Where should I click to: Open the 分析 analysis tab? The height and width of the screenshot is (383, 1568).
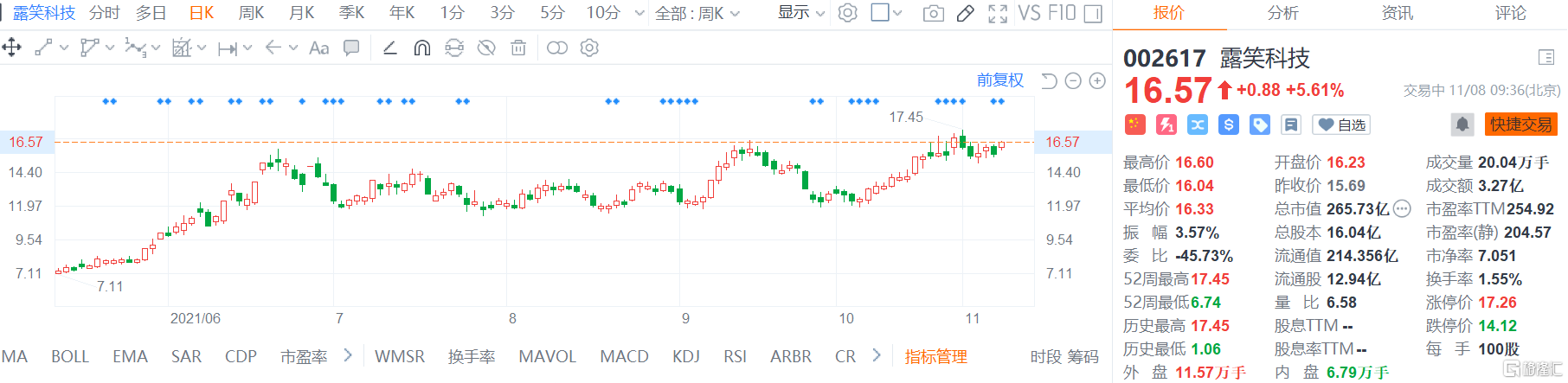coord(1282,13)
